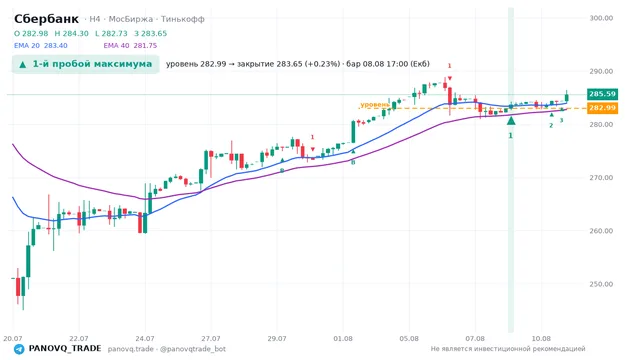Viewport: 640px width, 360px height.
Task: Click the 1-й пробой максимума badge
Action: coord(85,64)
